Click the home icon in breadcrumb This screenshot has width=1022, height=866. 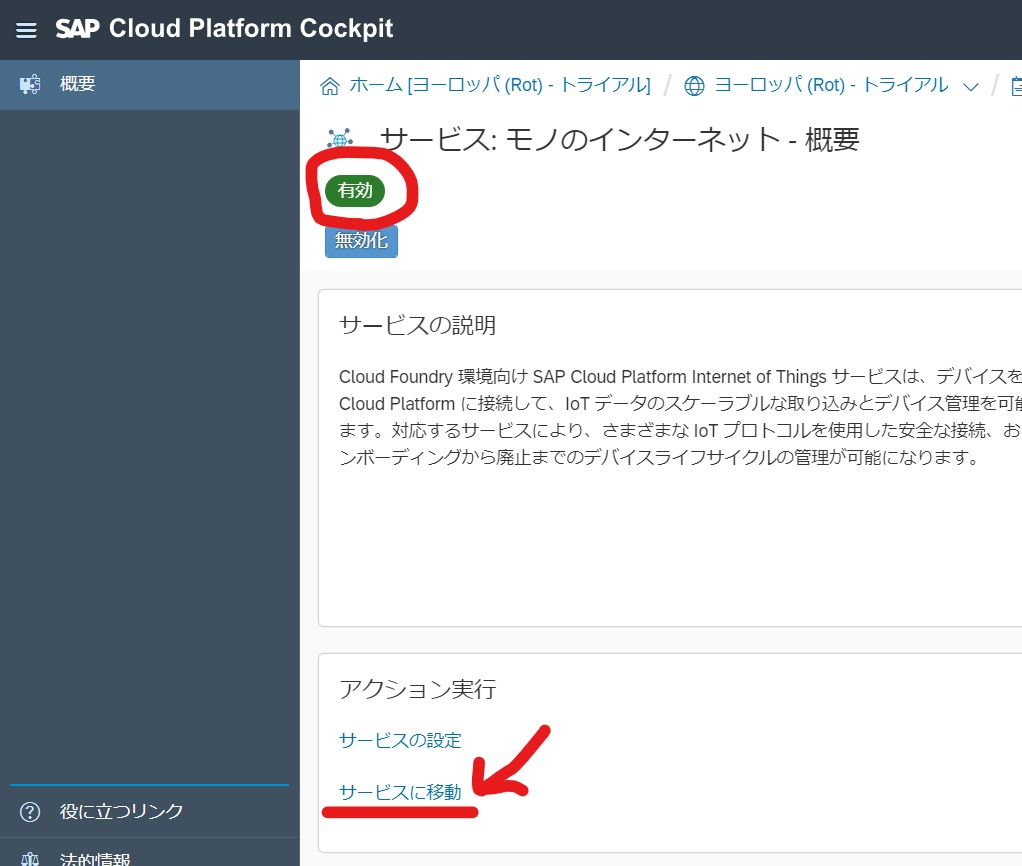pyautogui.click(x=330, y=86)
